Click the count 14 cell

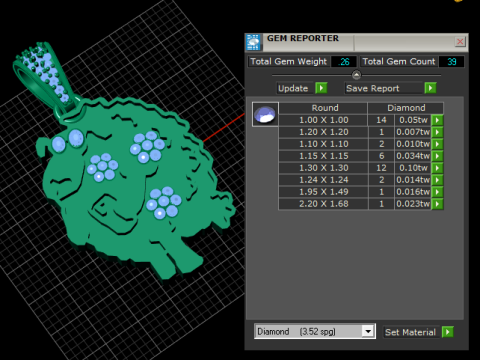coord(381,120)
